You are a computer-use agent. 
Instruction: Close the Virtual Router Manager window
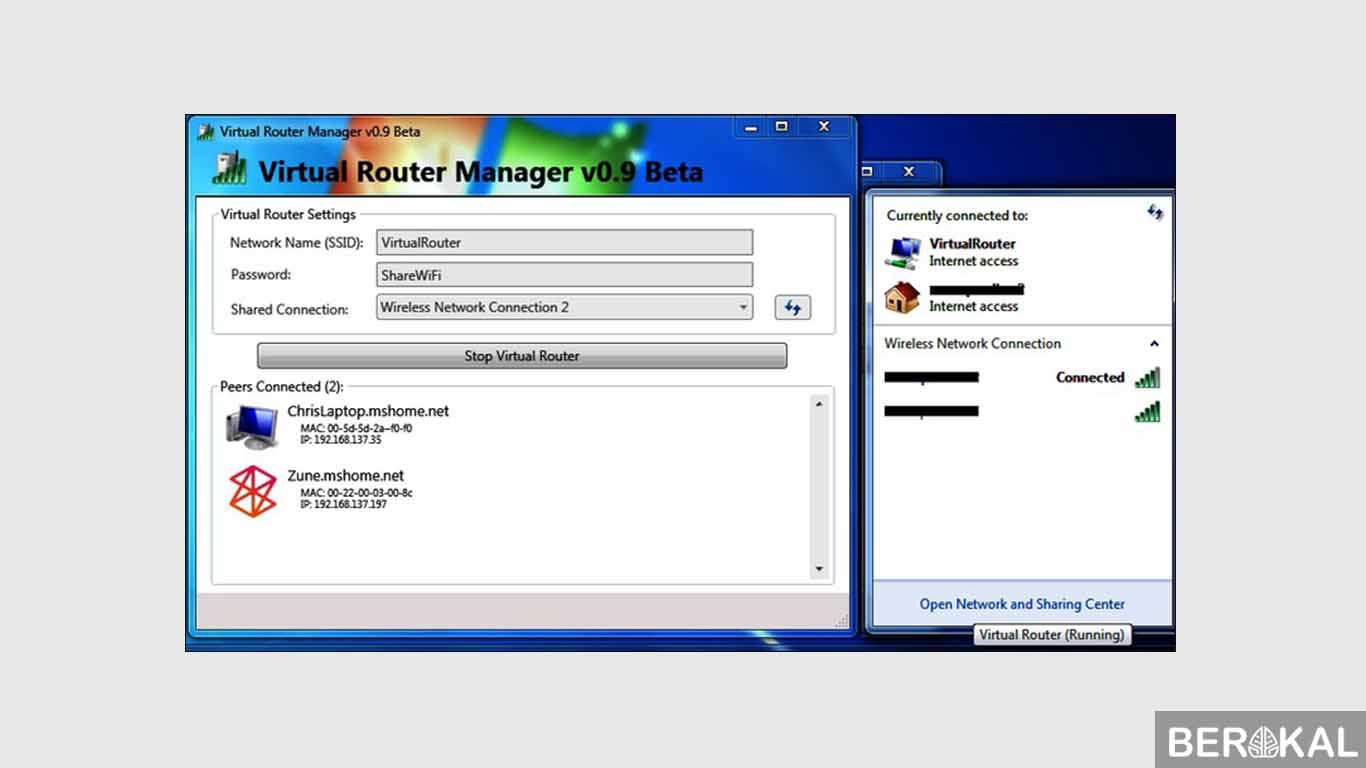click(824, 127)
